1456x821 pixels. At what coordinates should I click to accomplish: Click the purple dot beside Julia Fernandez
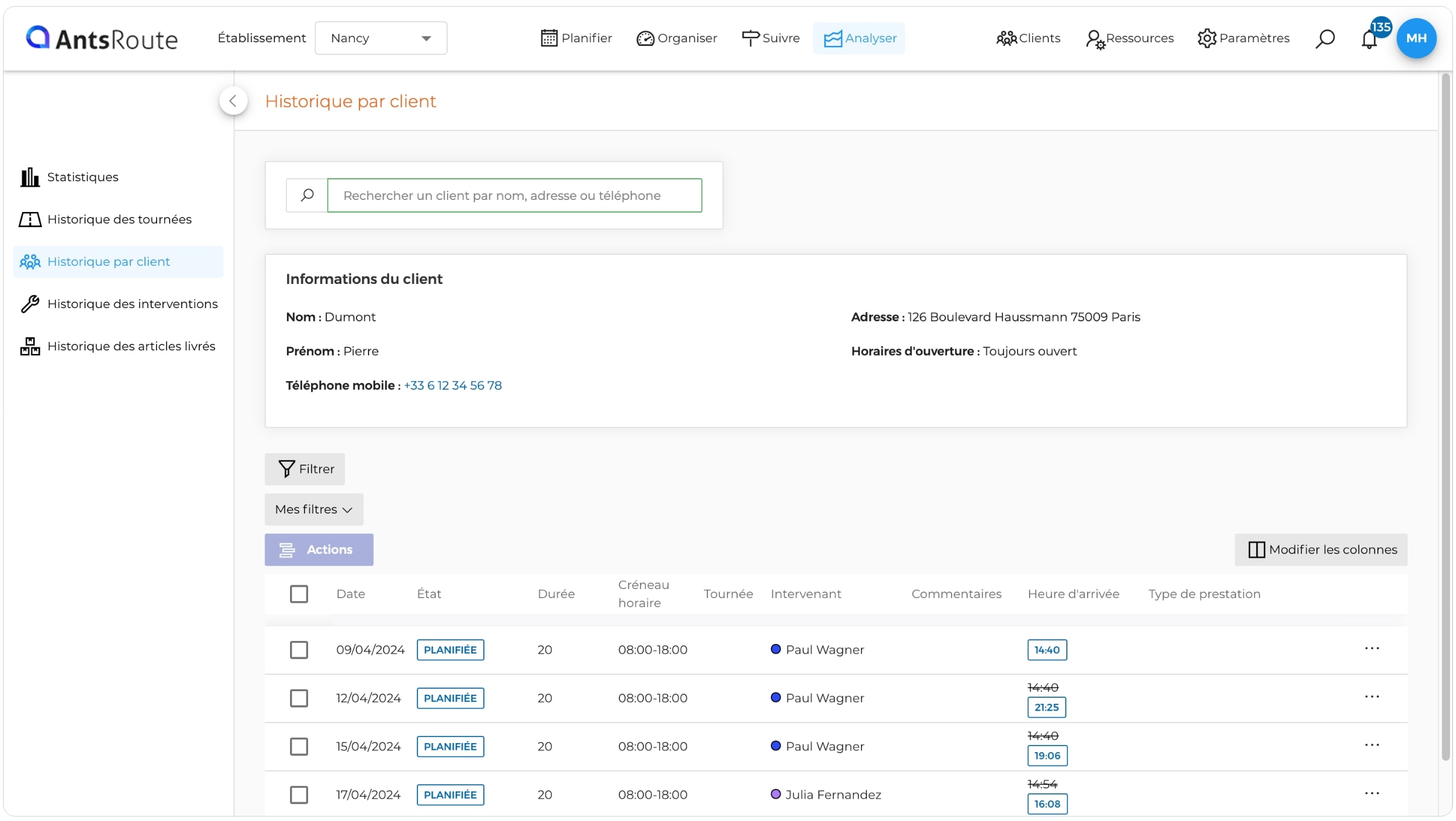tap(776, 794)
